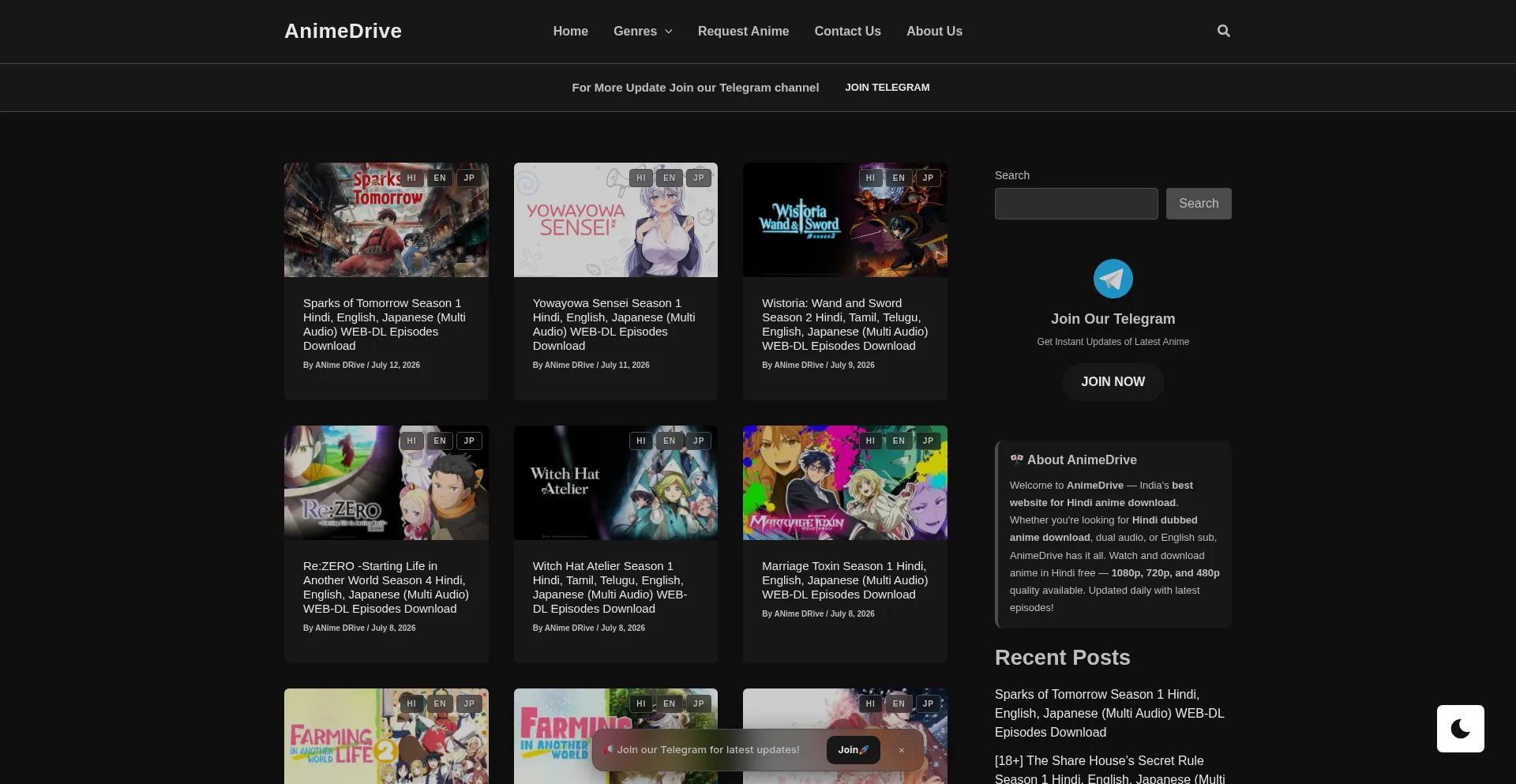This screenshot has width=1516, height=784.
Task: Dismiss the Telegram updates popup
Action: point(901,750)
